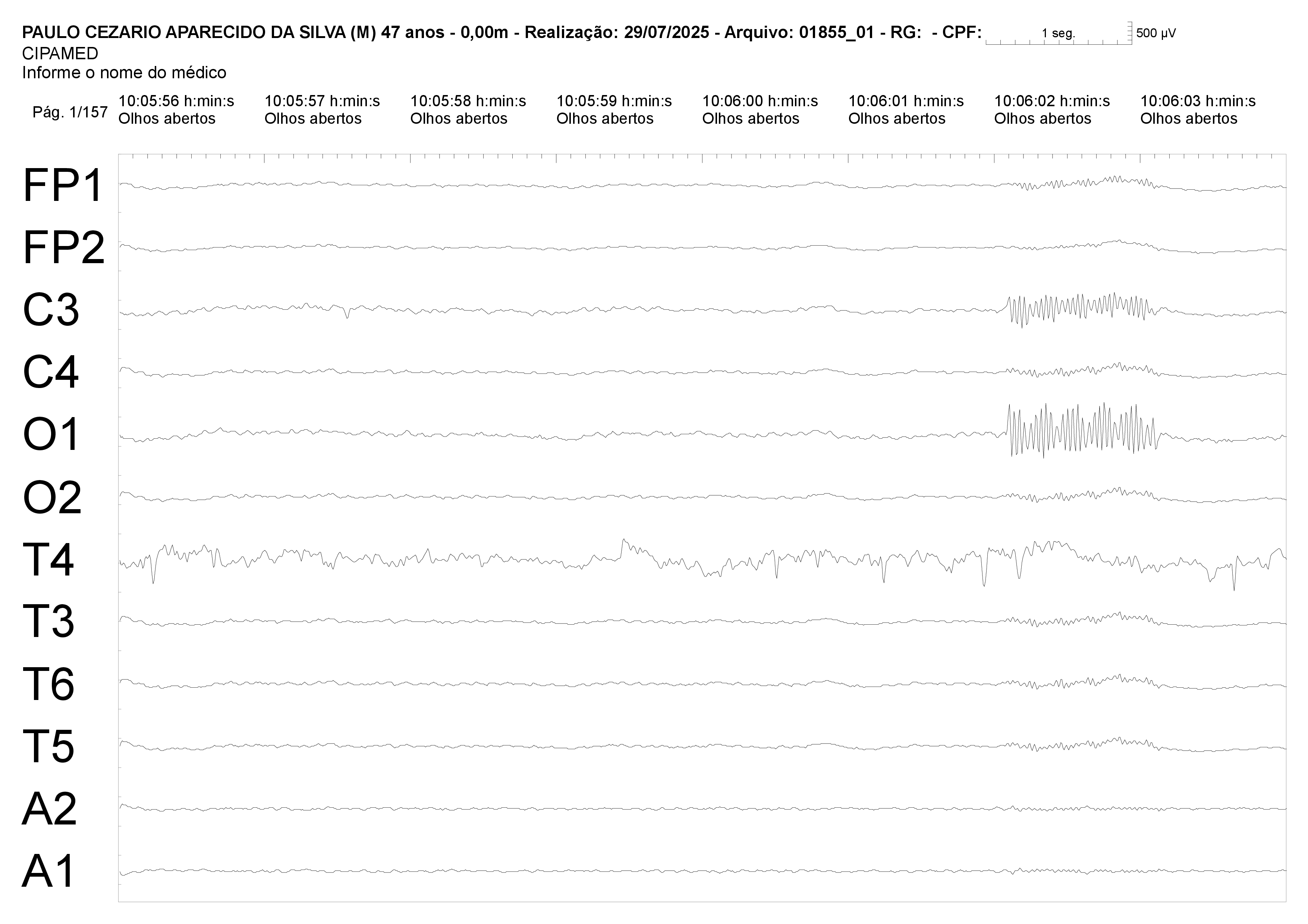Click the 10:05:57 timestamp
1308x924 pixels.
pyautogui.click(x=322, y=101)
